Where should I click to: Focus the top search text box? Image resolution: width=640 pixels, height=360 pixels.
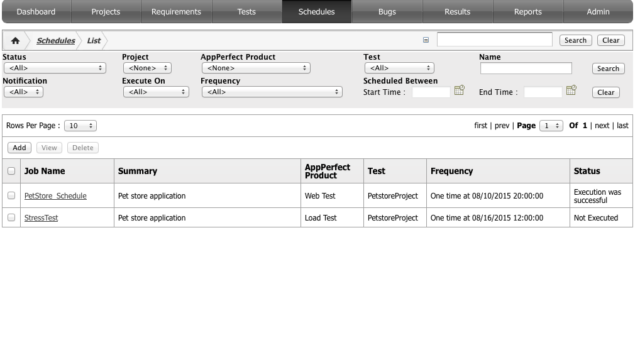coord(495,40)
